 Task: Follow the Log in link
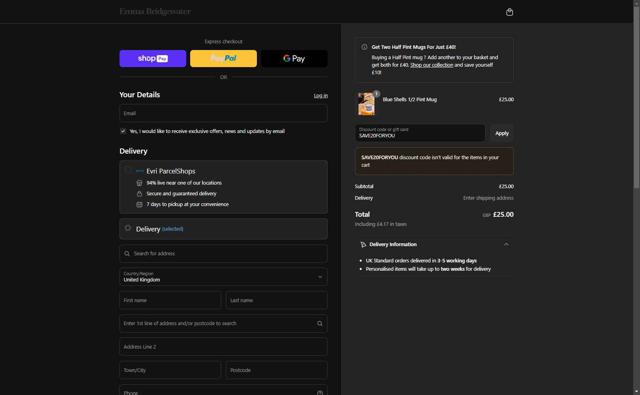(x=320, y=95)
